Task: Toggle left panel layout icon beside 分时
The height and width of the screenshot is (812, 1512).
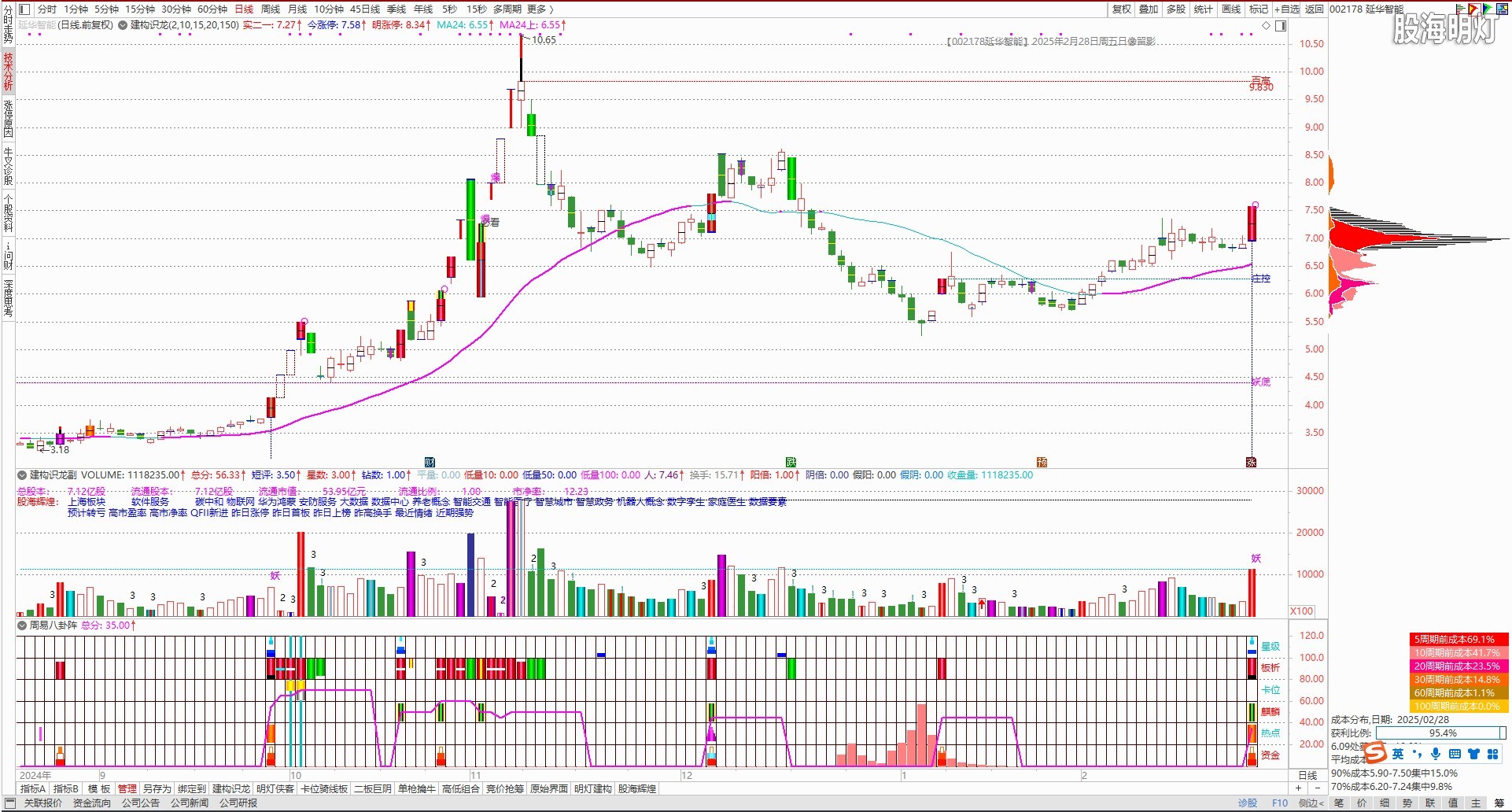Action: pos(24,9)
